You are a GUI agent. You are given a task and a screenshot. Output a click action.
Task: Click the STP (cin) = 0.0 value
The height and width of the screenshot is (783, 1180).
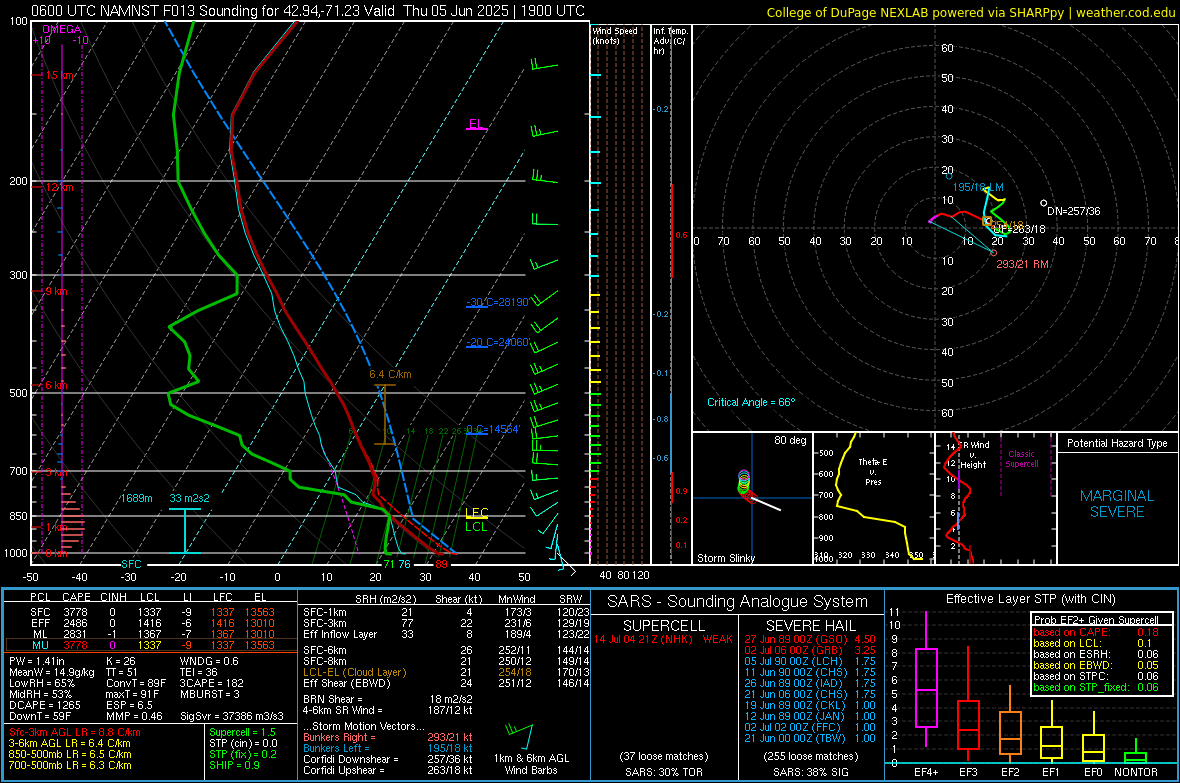243,743
